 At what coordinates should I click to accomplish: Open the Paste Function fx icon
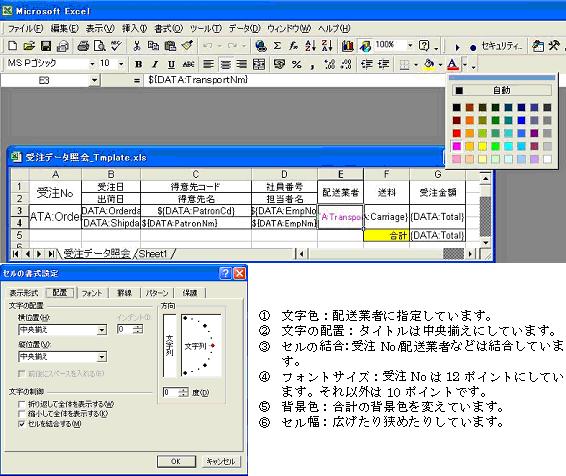pos(293,46)
